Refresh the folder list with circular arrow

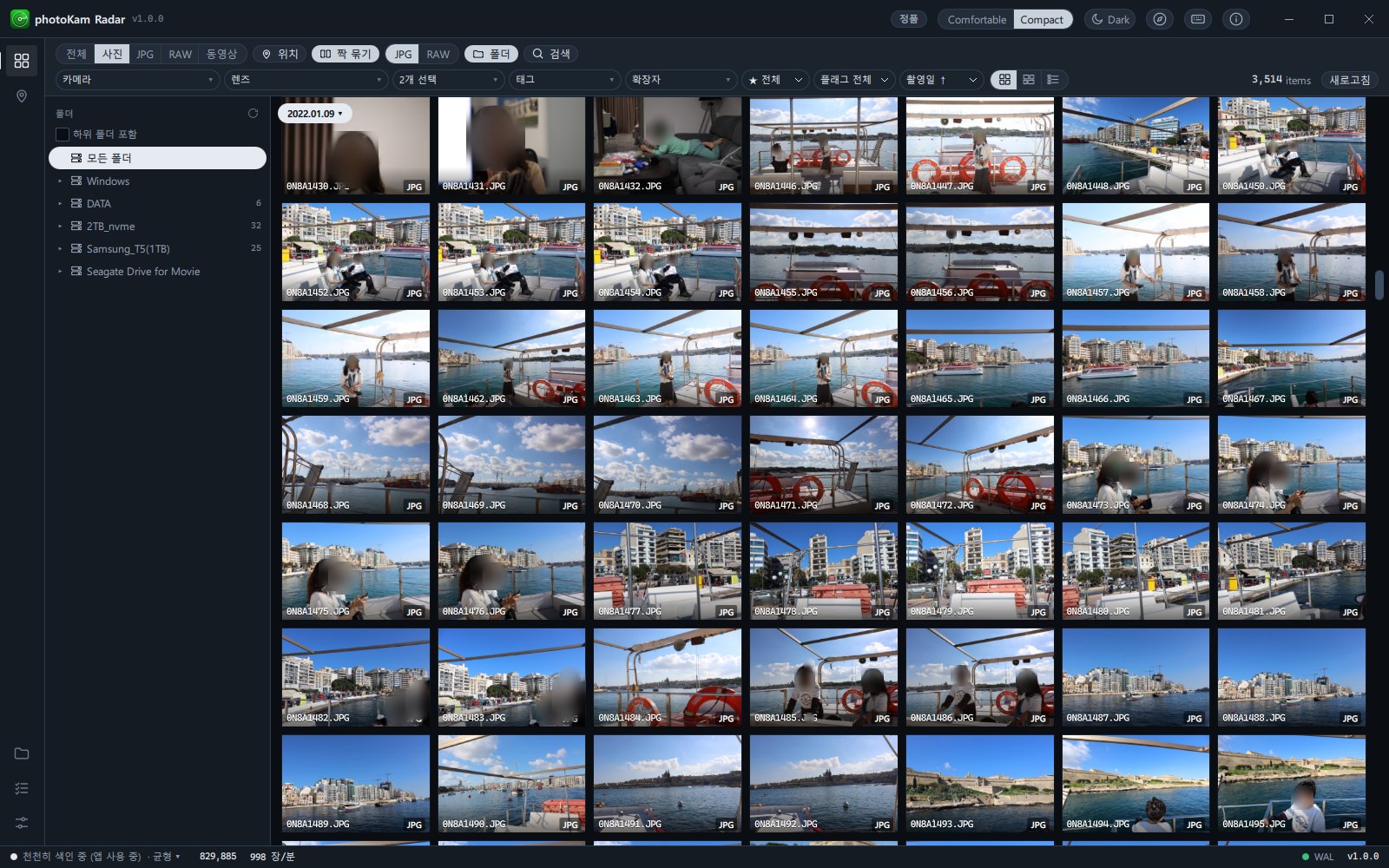tap(253, 113)
